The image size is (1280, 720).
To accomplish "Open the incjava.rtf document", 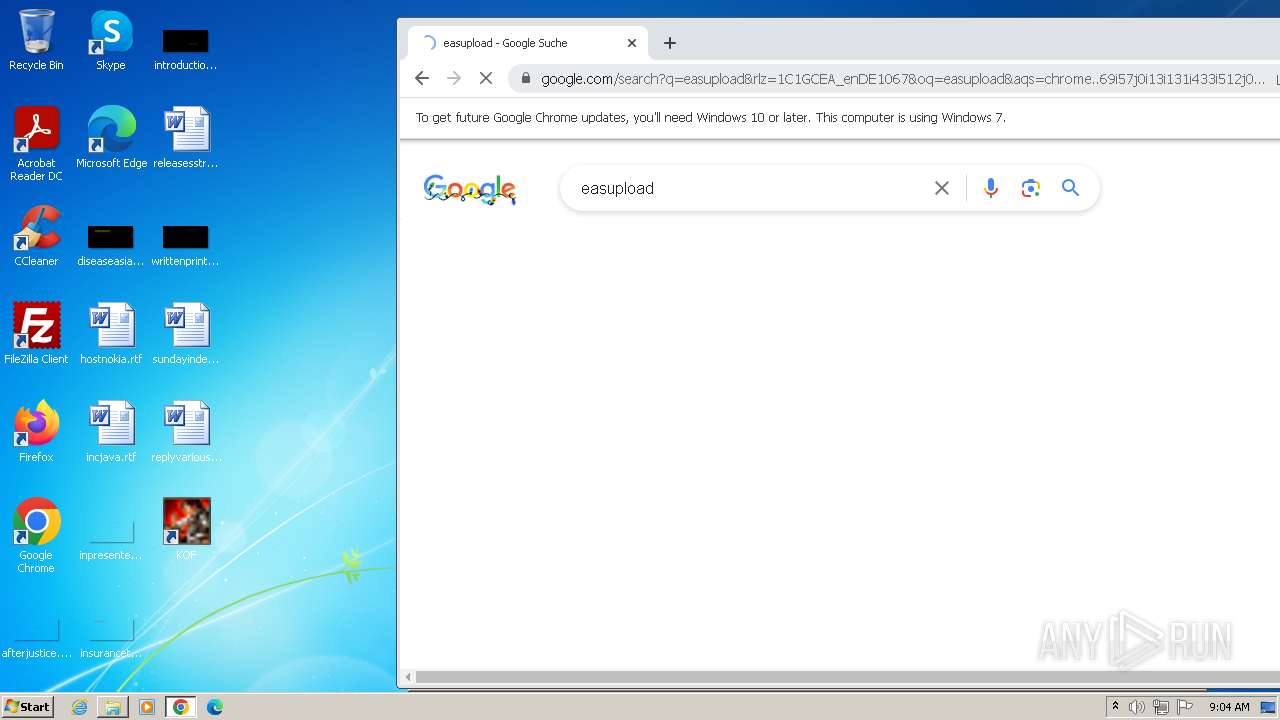I will (111, 431).
